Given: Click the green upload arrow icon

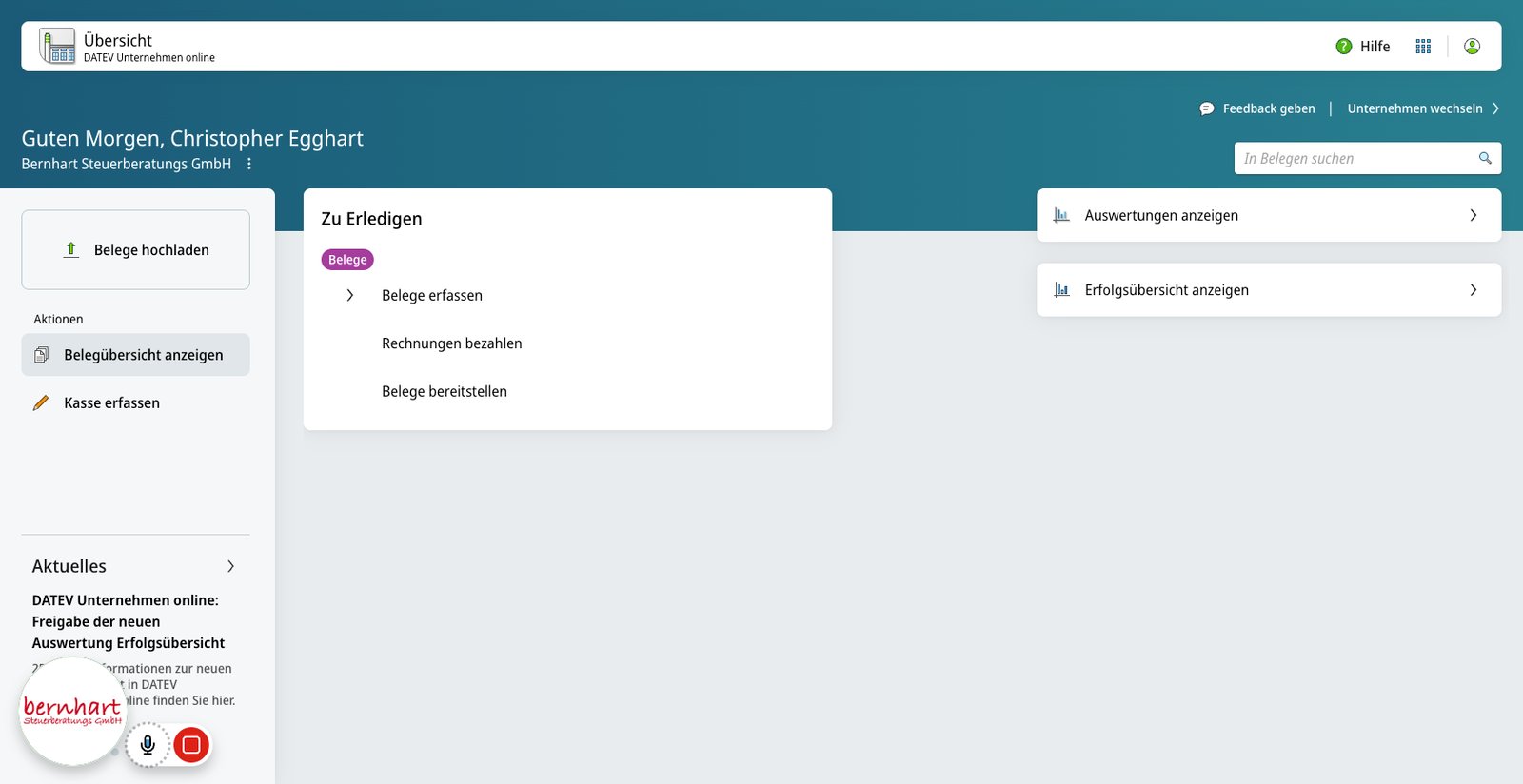Looking at the screenshot, I should (x=70, y=250).
